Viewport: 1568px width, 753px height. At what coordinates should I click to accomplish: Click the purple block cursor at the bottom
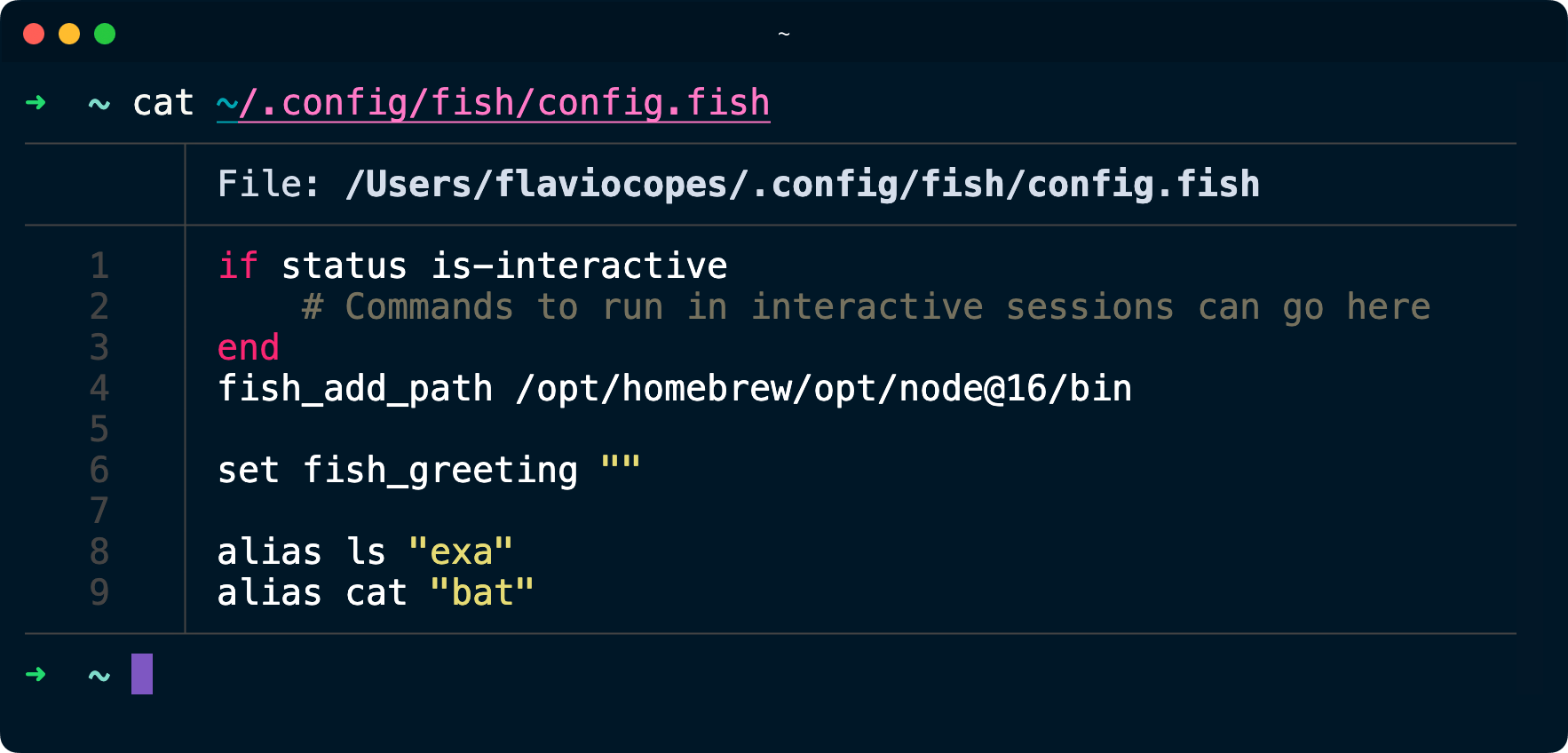(x=142, y=674)
